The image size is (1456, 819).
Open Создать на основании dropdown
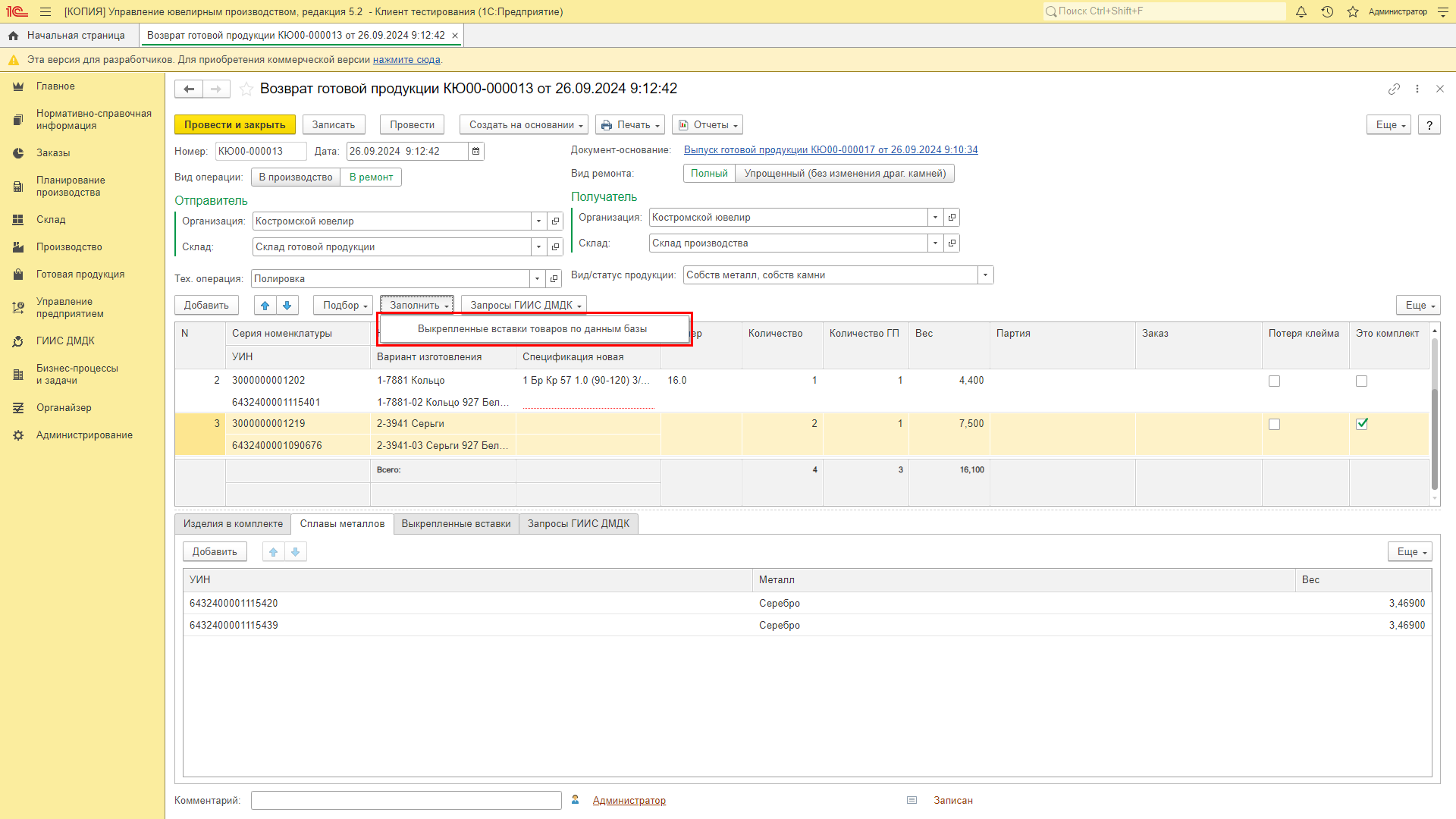point(524,125)
